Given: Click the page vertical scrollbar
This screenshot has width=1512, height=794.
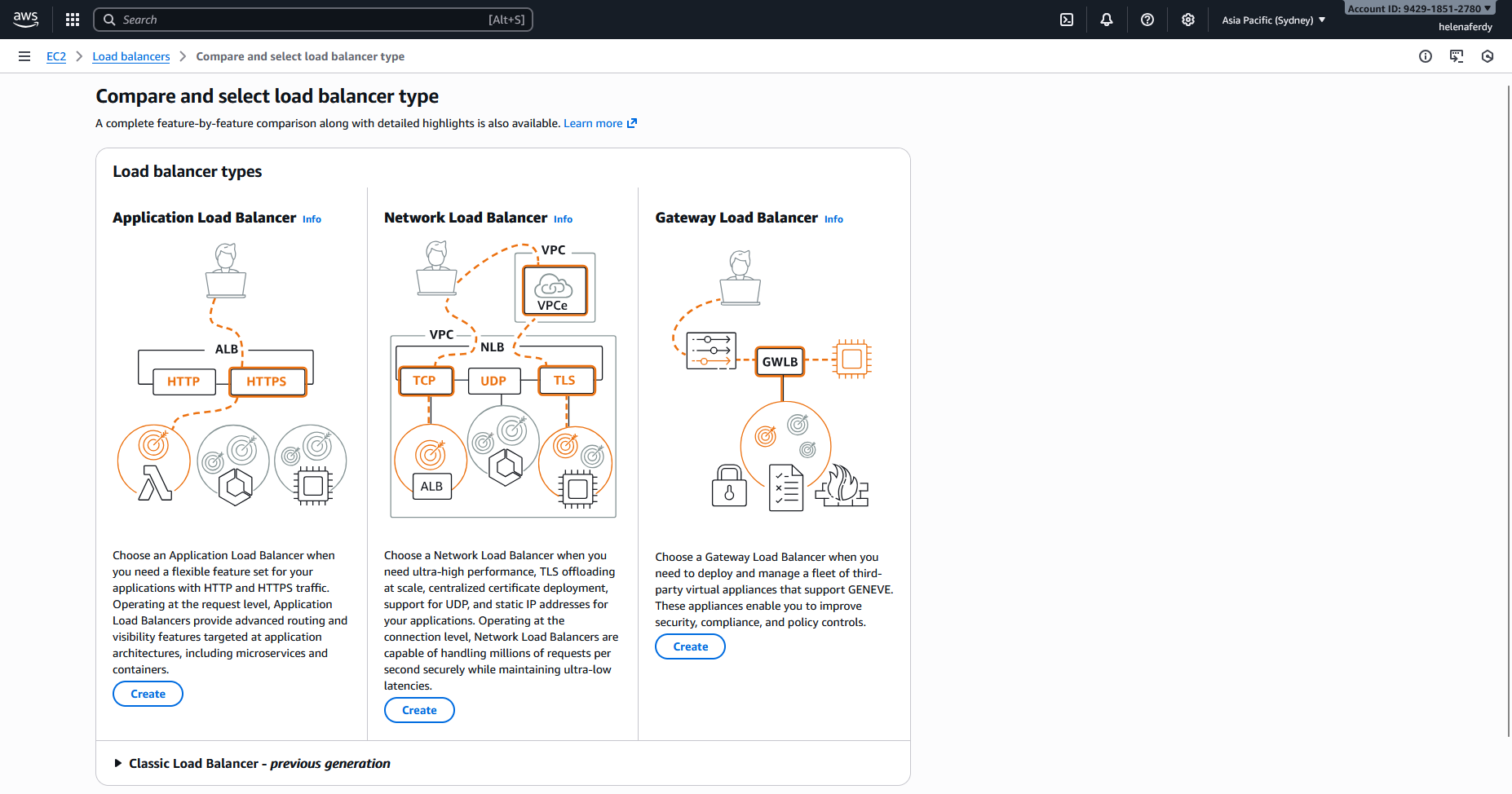Looking at the screenshot, I should [1508, 408].
